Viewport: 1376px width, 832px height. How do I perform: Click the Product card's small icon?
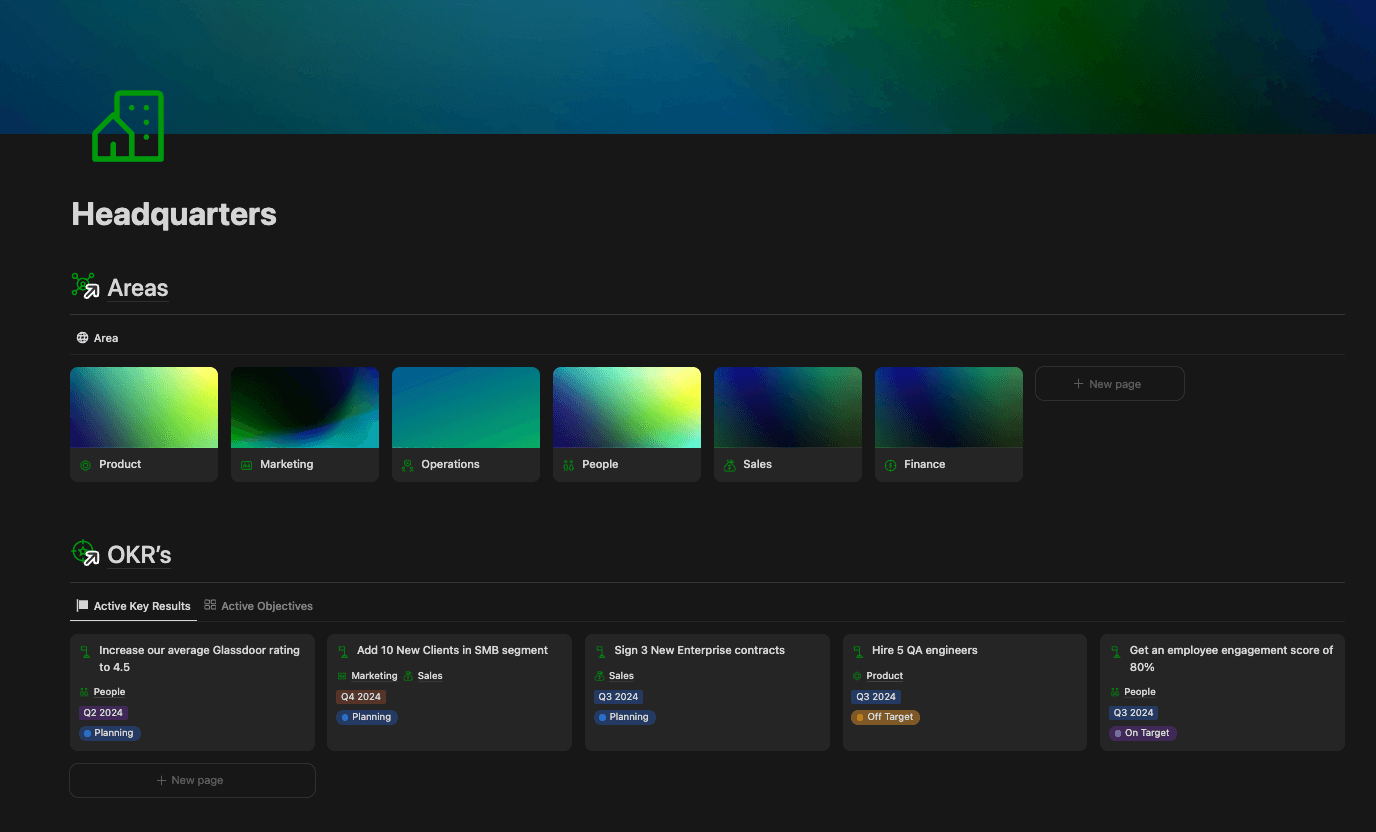(x=85, y=465)
